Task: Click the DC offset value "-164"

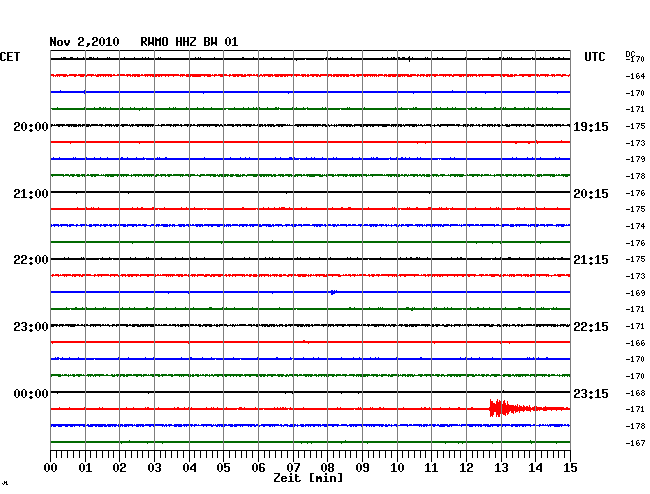Action: coord(635,76)
